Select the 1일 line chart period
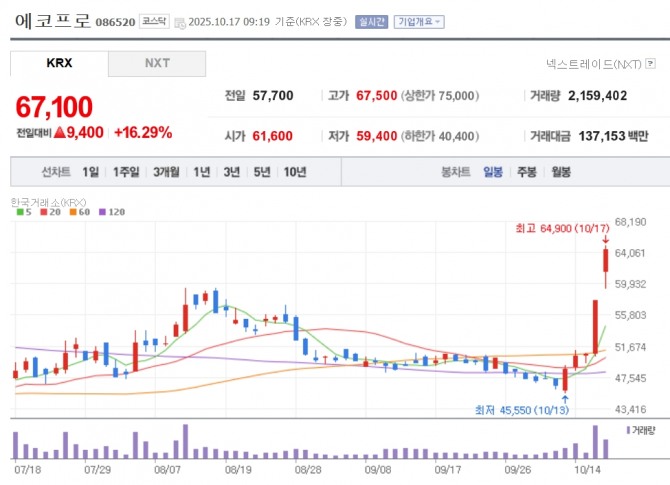The height and width of the screenshot is (485, 670). tap(91, 172)
